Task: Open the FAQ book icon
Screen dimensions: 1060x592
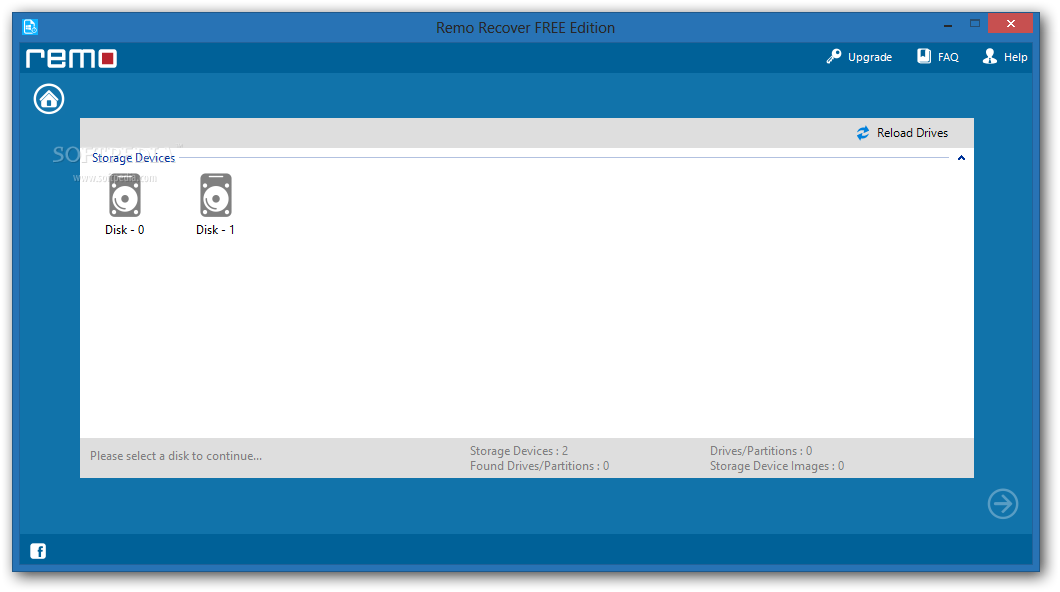Action: tap(923, 56)
